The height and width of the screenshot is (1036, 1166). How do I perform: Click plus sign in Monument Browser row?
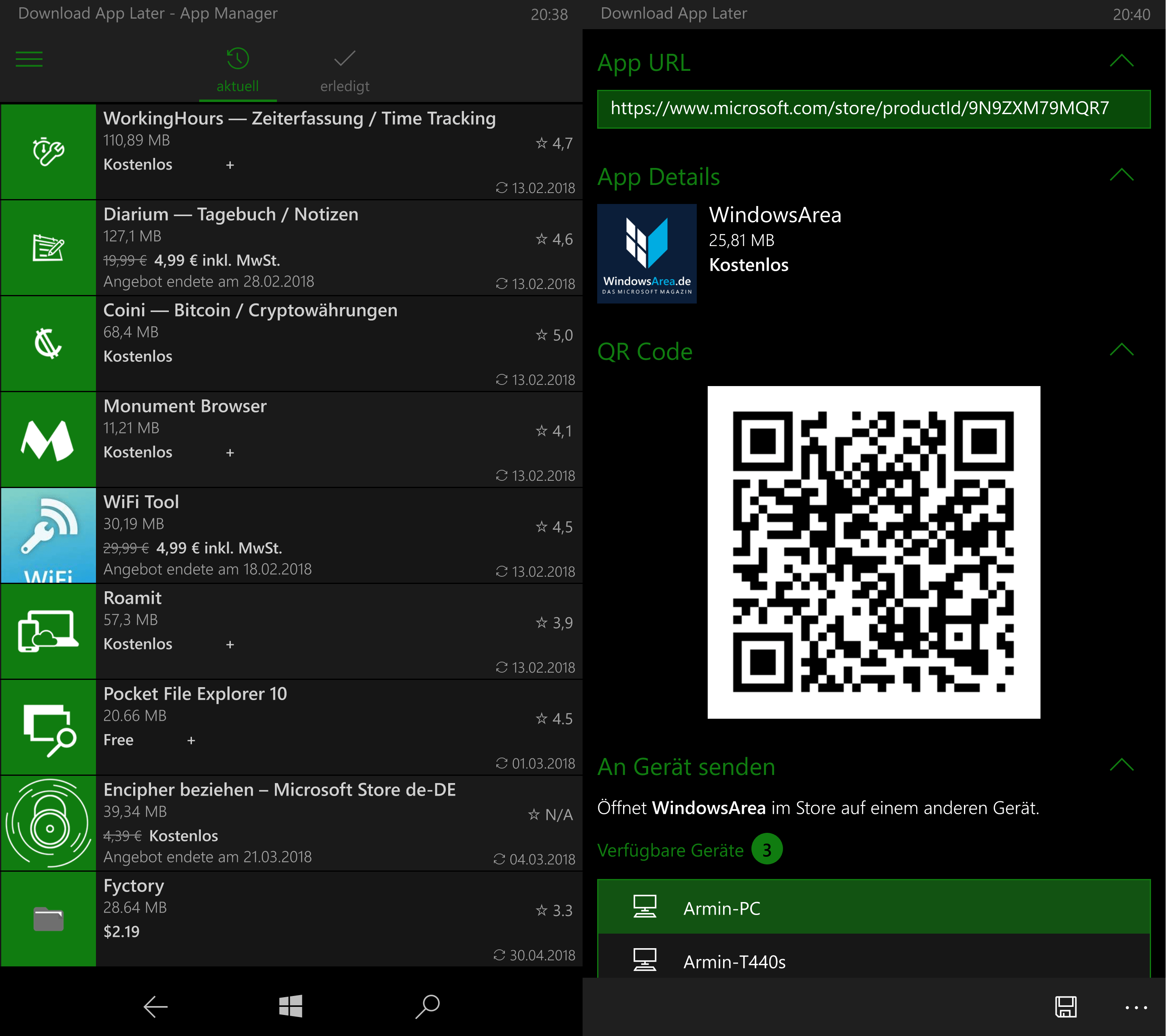coord(230,453)
